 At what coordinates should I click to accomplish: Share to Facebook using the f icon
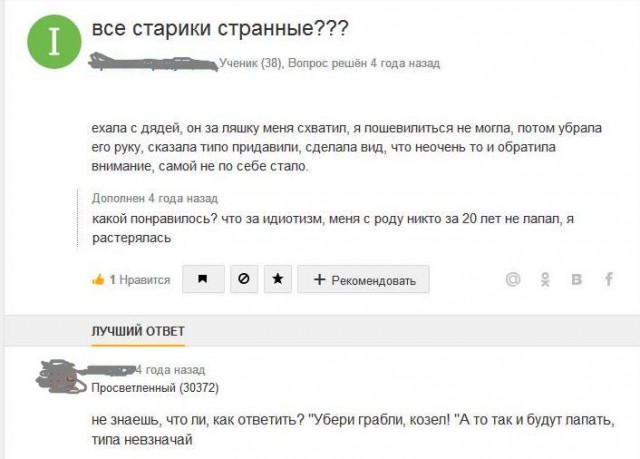click(x=608, y=280)
